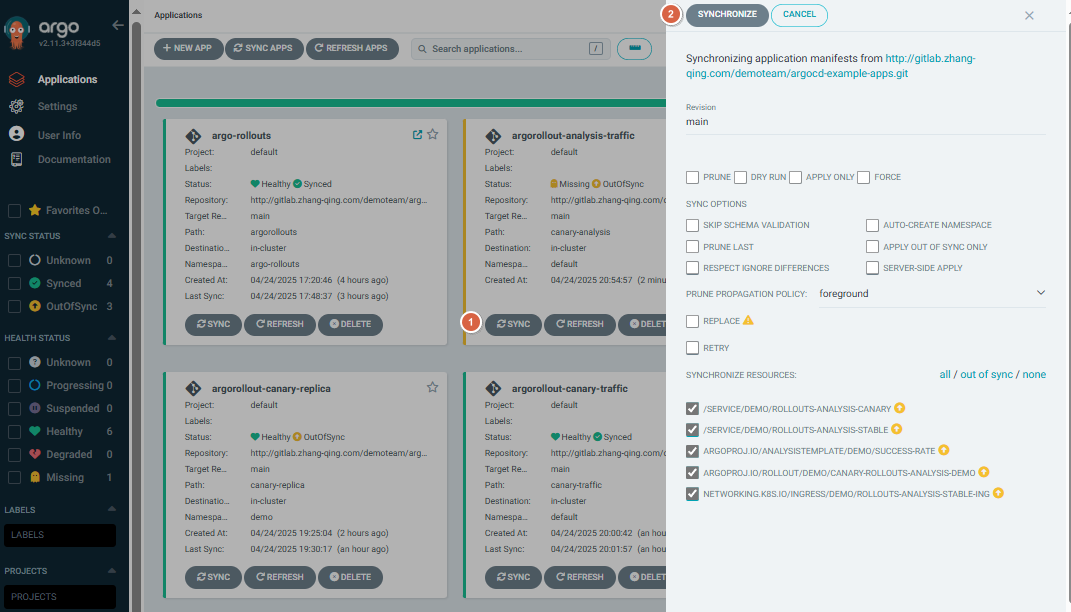Screen dimensions: 1071x612
Task: Enable AUTO-CREATE NAMESPACE option
Action: [872, 225]
